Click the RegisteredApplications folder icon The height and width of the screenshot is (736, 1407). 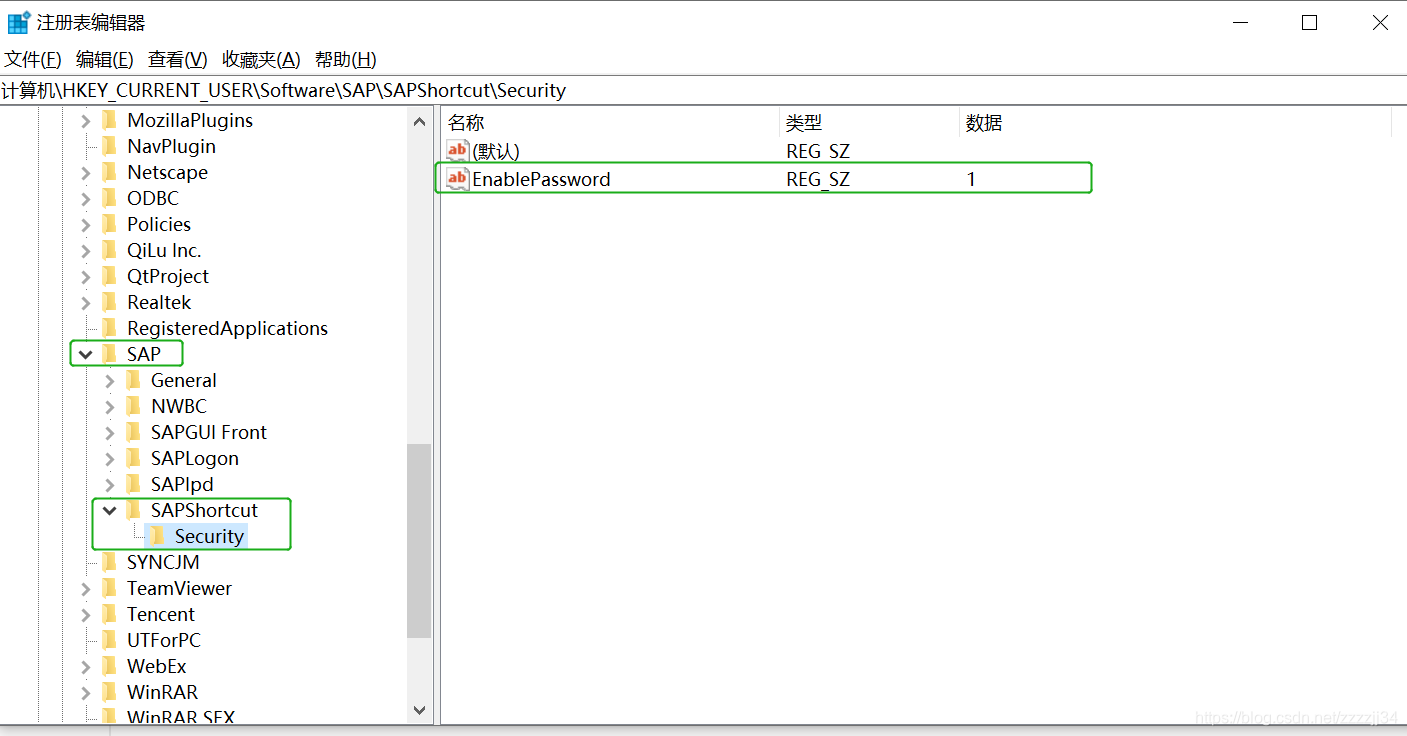click(x=109, y=328)
